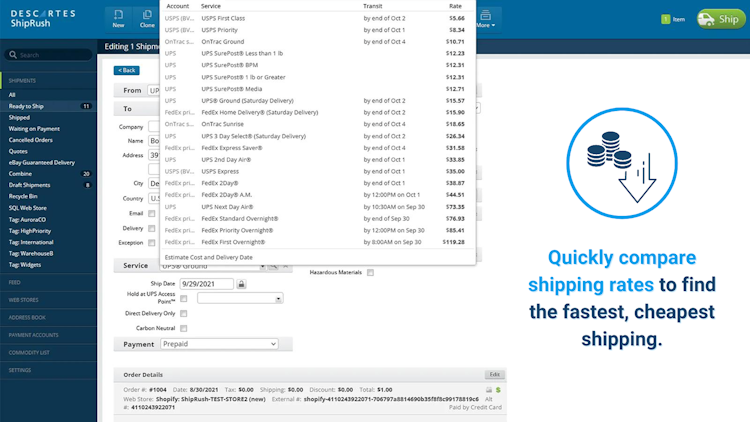Toggle the Email notification checkbox

click(x=152, y=213)
